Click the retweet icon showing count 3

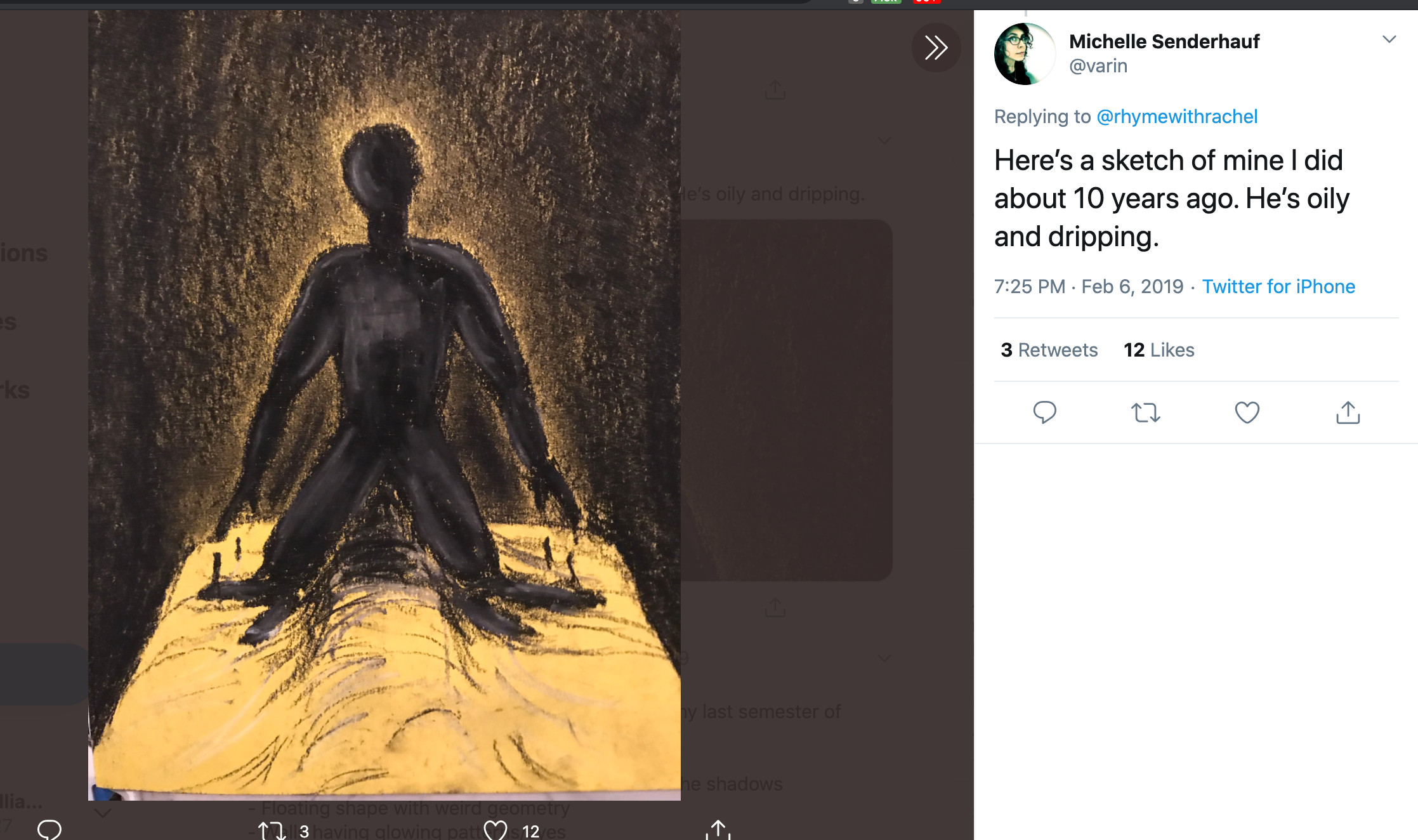click(272, 830)
